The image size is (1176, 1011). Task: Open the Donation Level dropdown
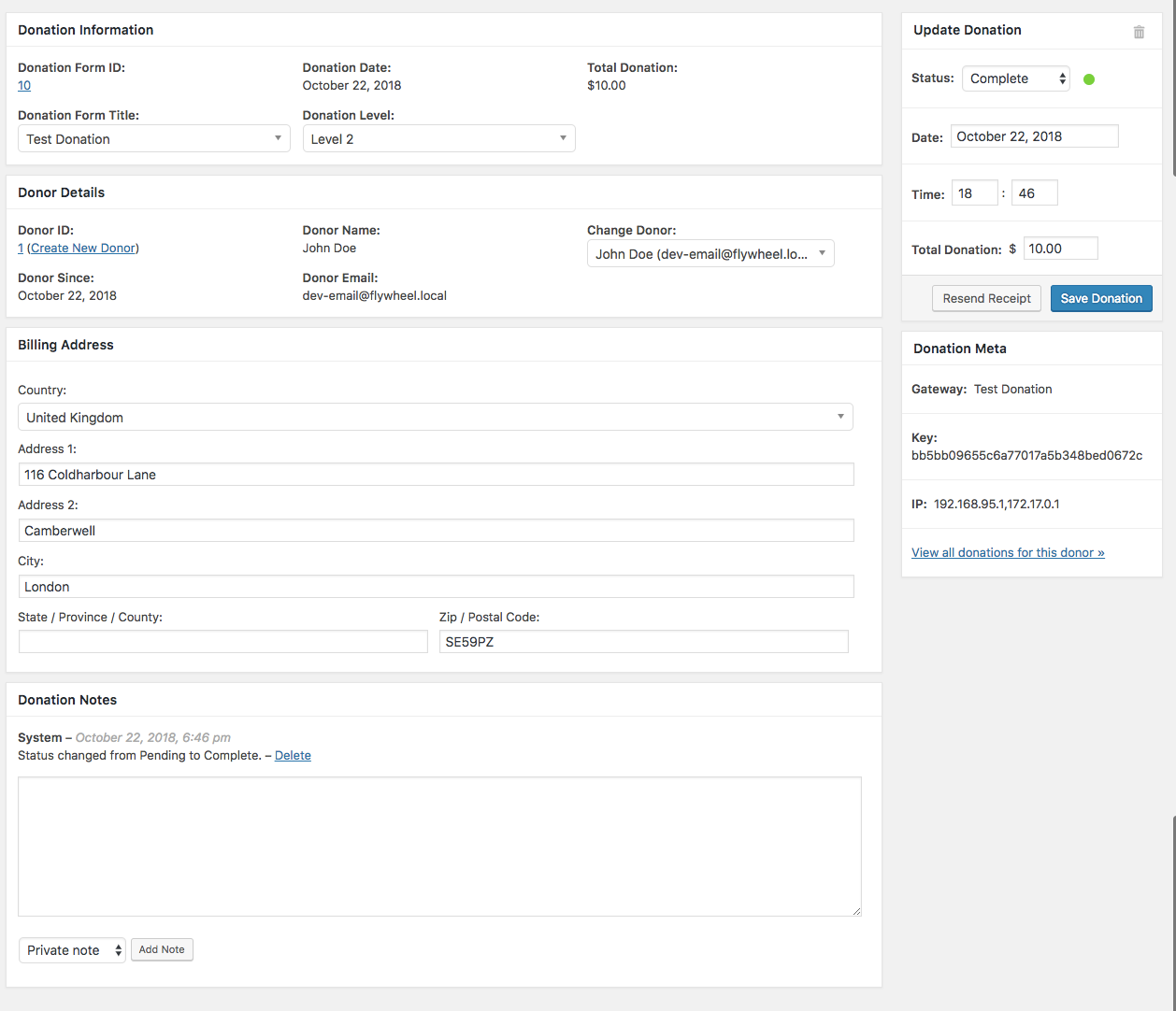coord(438,139)
